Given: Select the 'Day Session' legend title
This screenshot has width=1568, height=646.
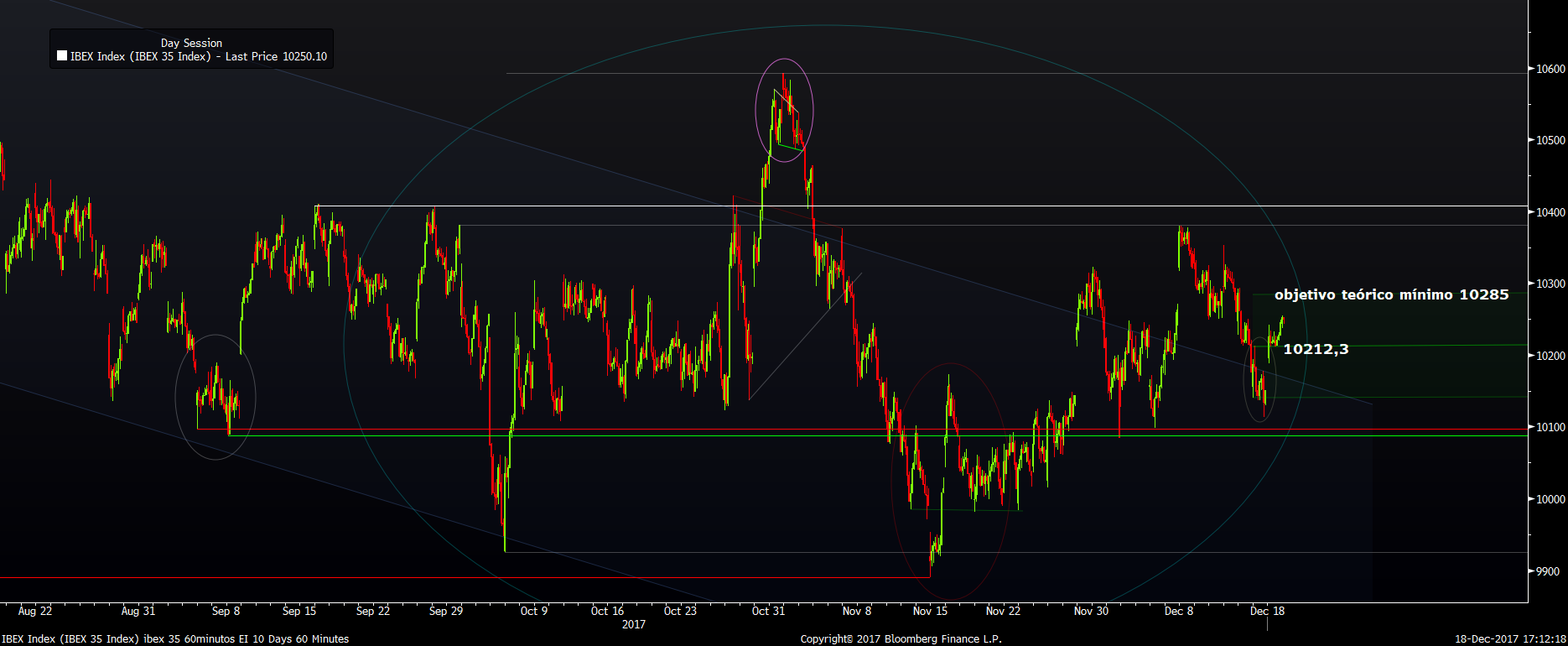Looking at the screenshot, I should pos(191,43).
